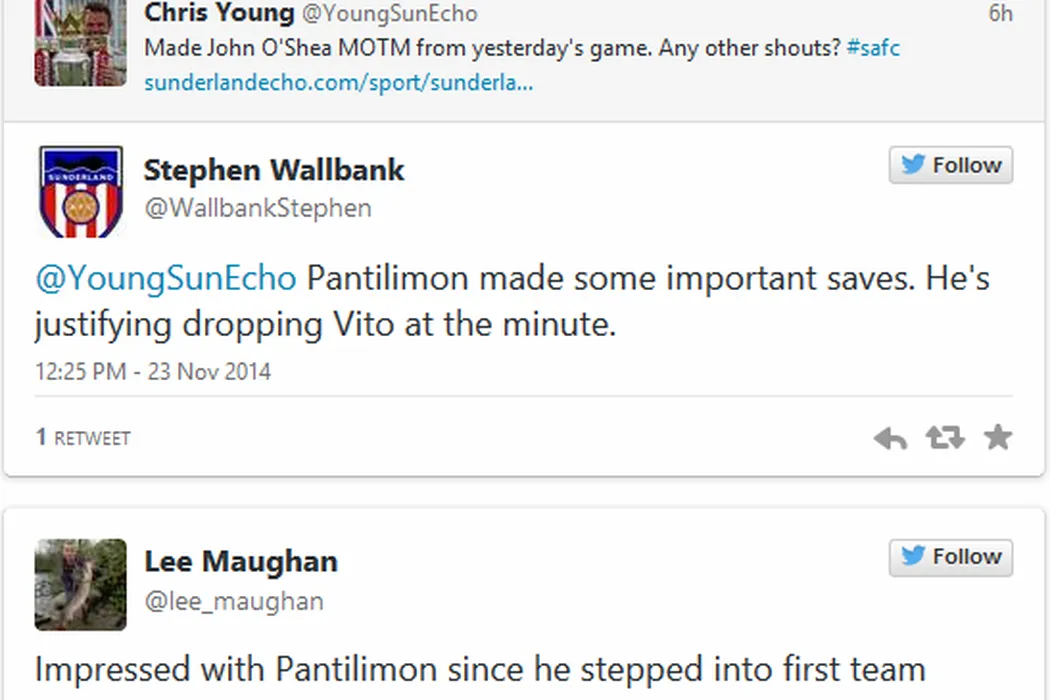The image size is (1050, 700).
Task: Open the 6h timestamp on Chris Young's tweet
Action: [x=1000, y=14]
